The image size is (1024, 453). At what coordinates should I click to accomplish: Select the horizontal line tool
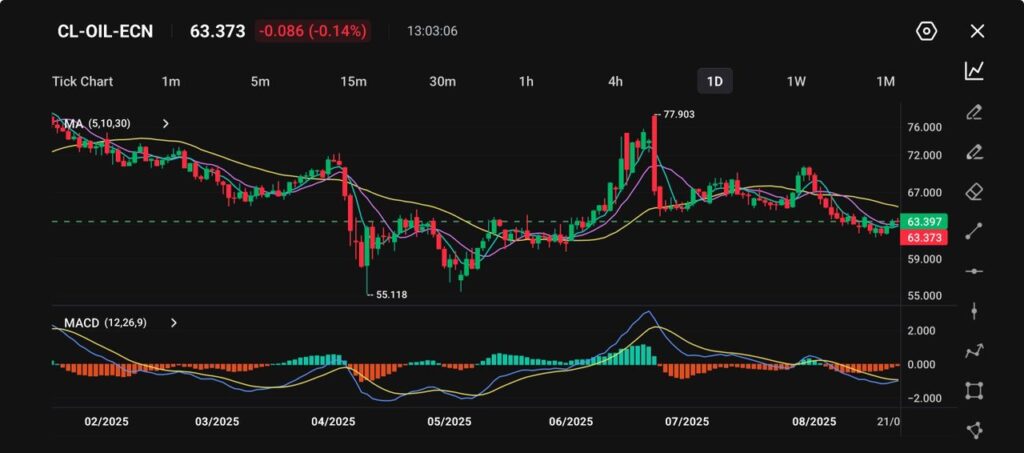[974, 271]
